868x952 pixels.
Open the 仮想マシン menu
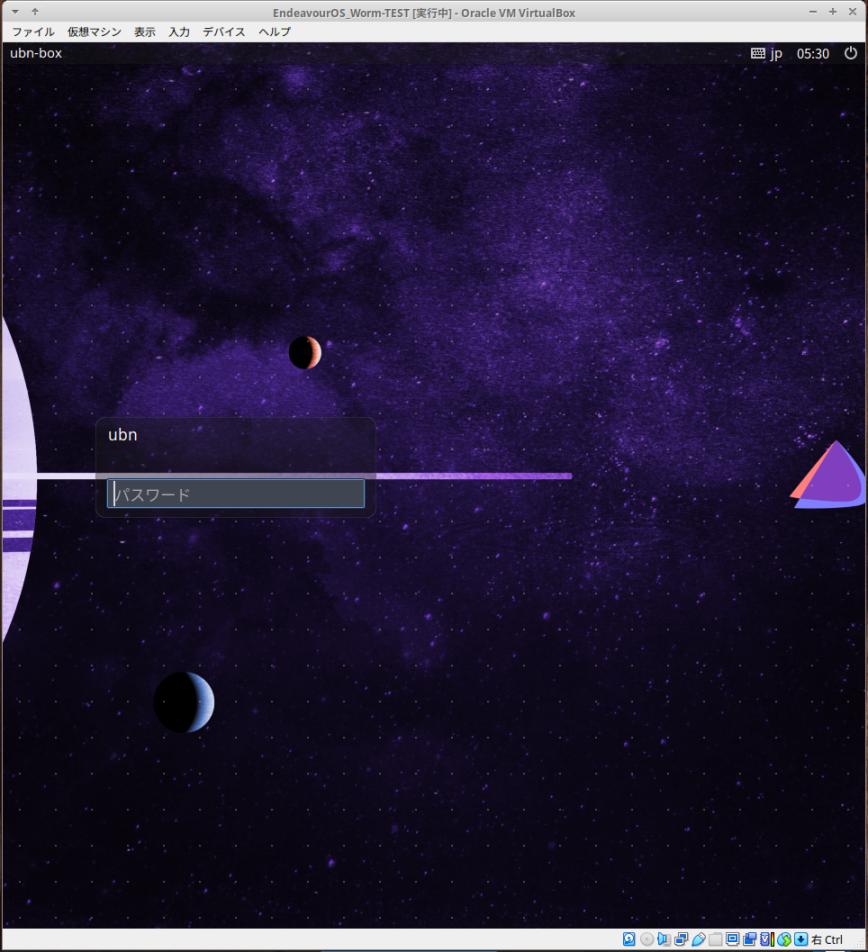tap(94, 32)
